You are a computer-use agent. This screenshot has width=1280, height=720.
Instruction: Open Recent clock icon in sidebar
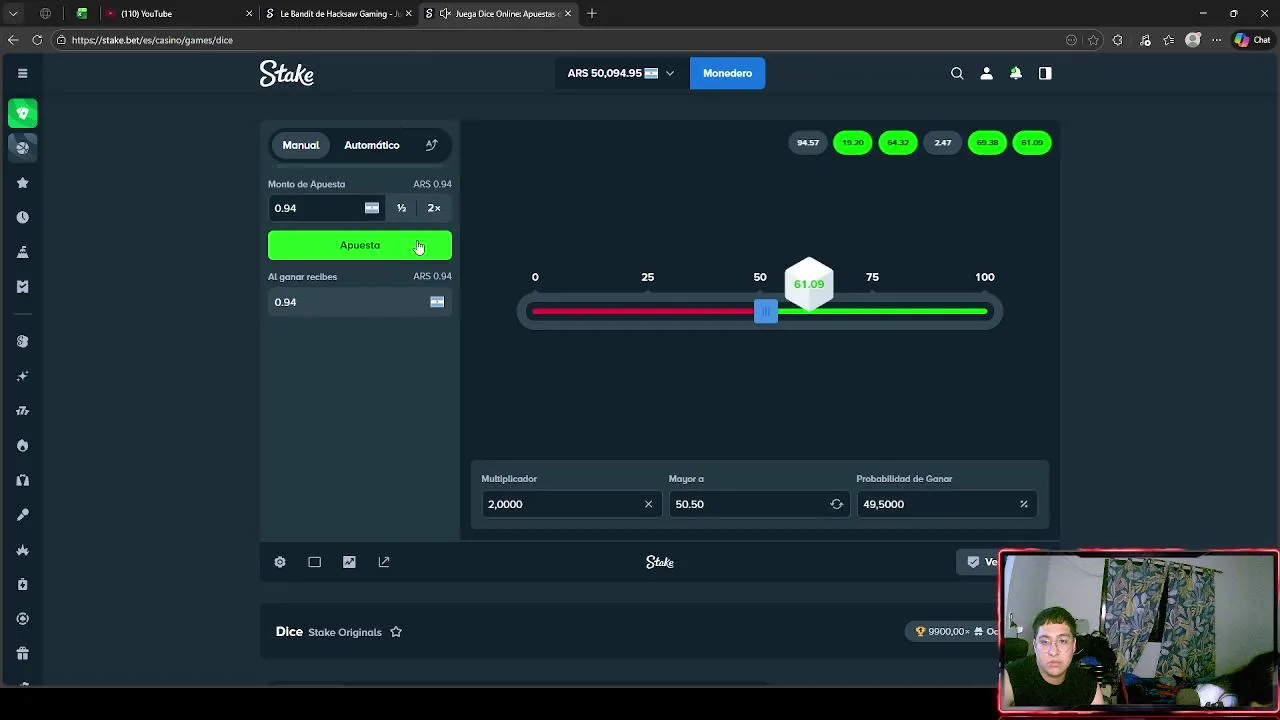pyautogui.click(x=22, y=217)
